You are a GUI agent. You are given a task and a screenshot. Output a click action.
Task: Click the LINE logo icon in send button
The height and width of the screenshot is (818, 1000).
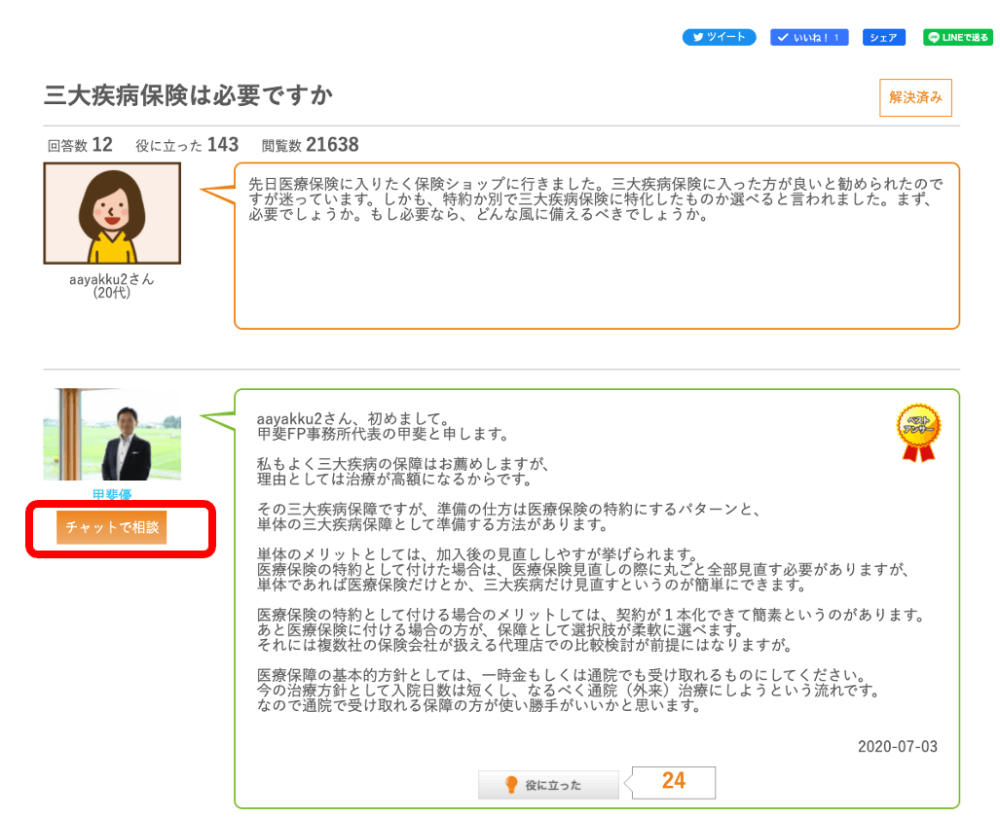click(x=934, y=37)
